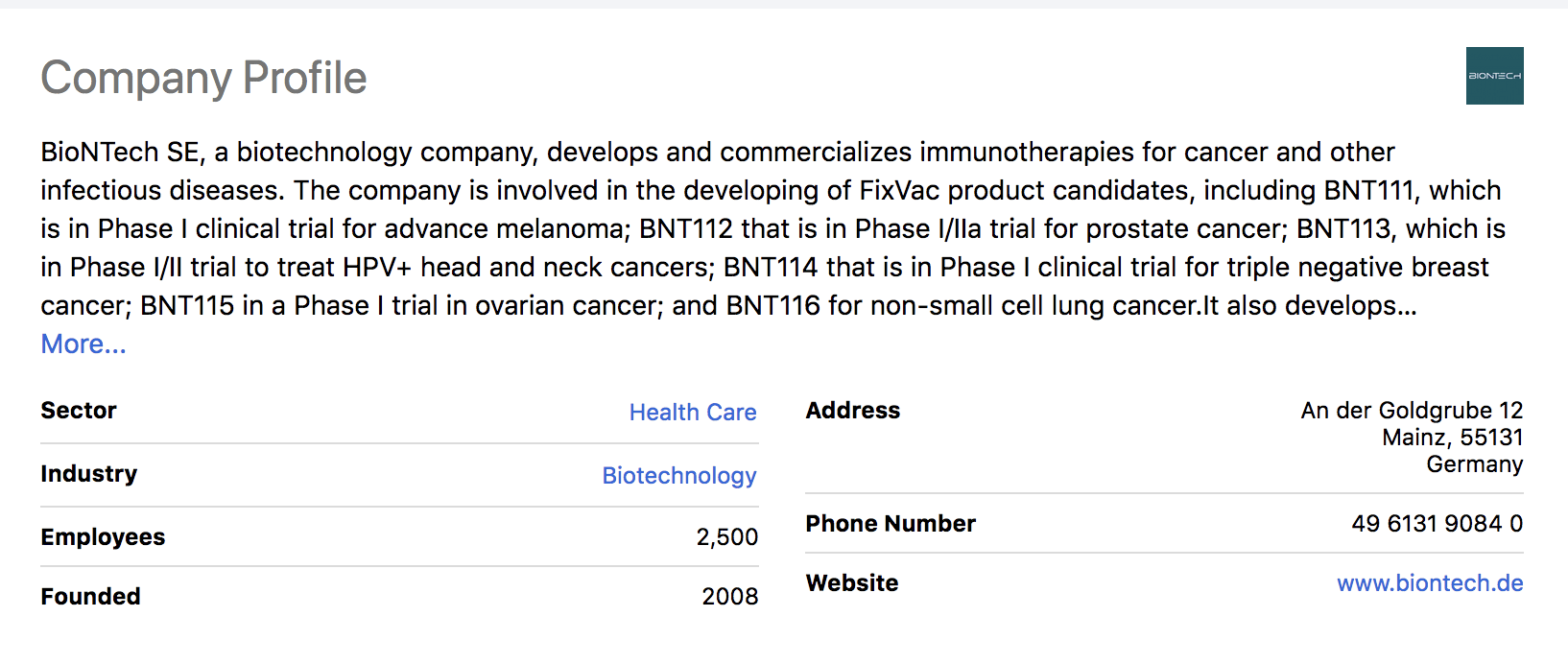1568x664 pixels.
Task: Click the 2008 founded year value
Action: coord(729,597)
